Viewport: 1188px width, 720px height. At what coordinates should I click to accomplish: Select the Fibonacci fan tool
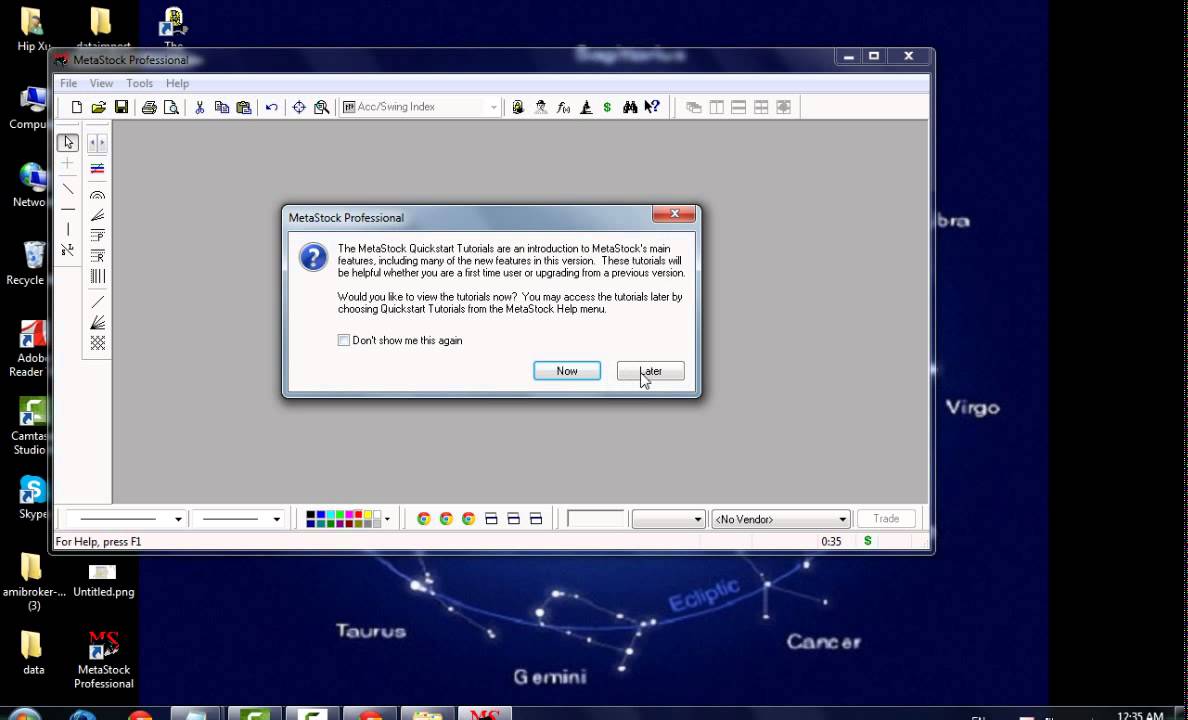point(97,215)
